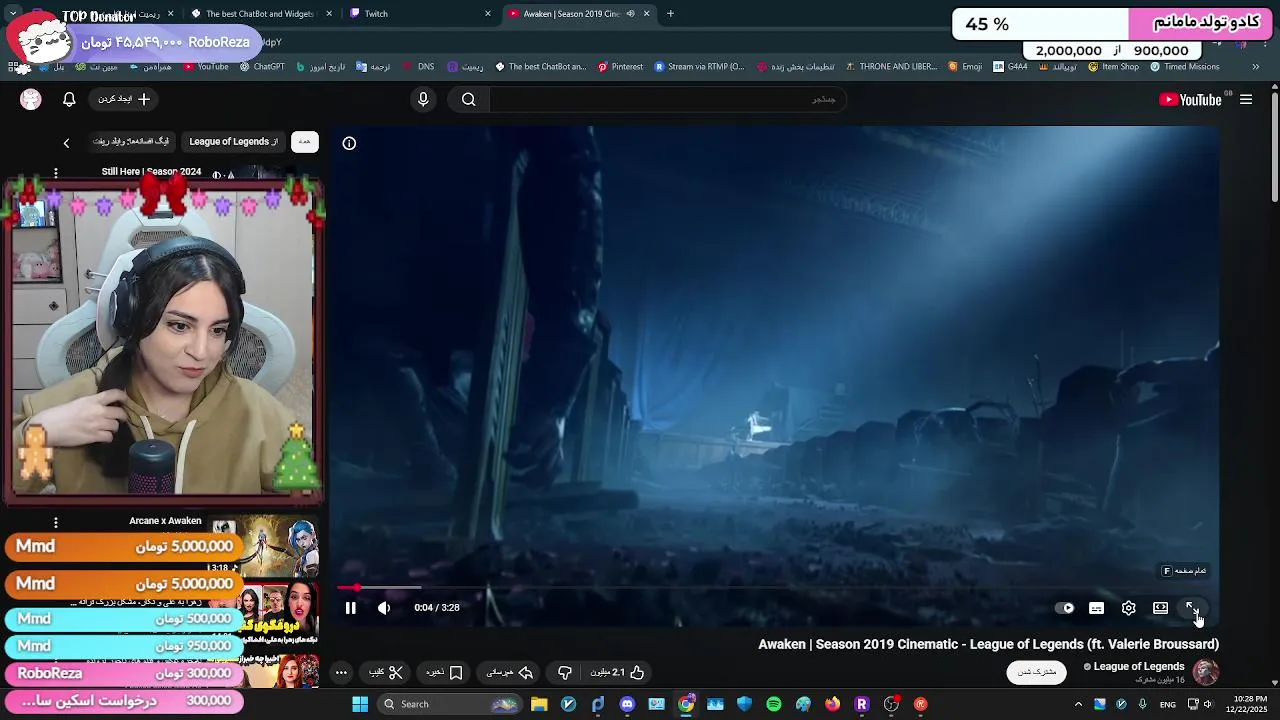The width and height of the screenshot is (1280, 720).
Task: Enter fullscreen with the expand icon
Action: (x=1192, y=608)
